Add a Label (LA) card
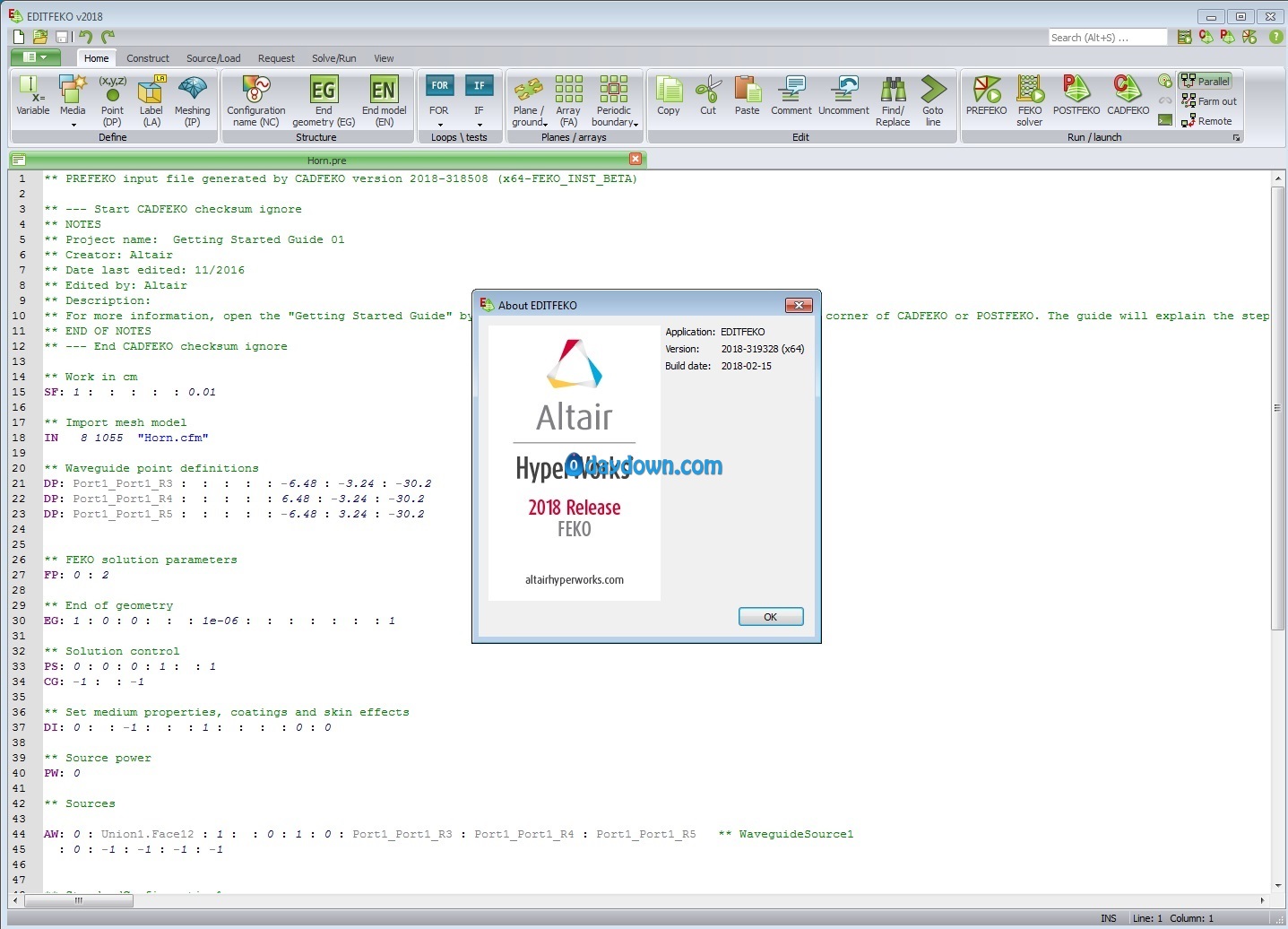Image resolution: width=1288 pixels, height=929 pixels. tap(151, 99)
